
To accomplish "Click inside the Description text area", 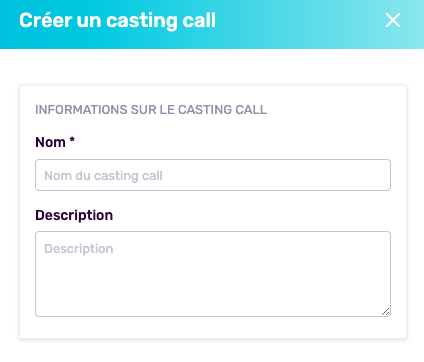I will (x=213, y=274).
